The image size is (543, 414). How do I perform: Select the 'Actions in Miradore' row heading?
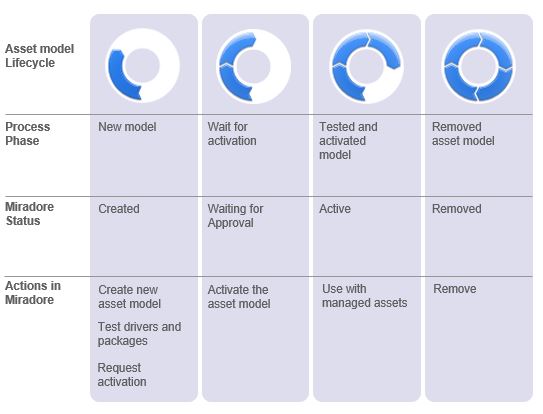point(33,293)
